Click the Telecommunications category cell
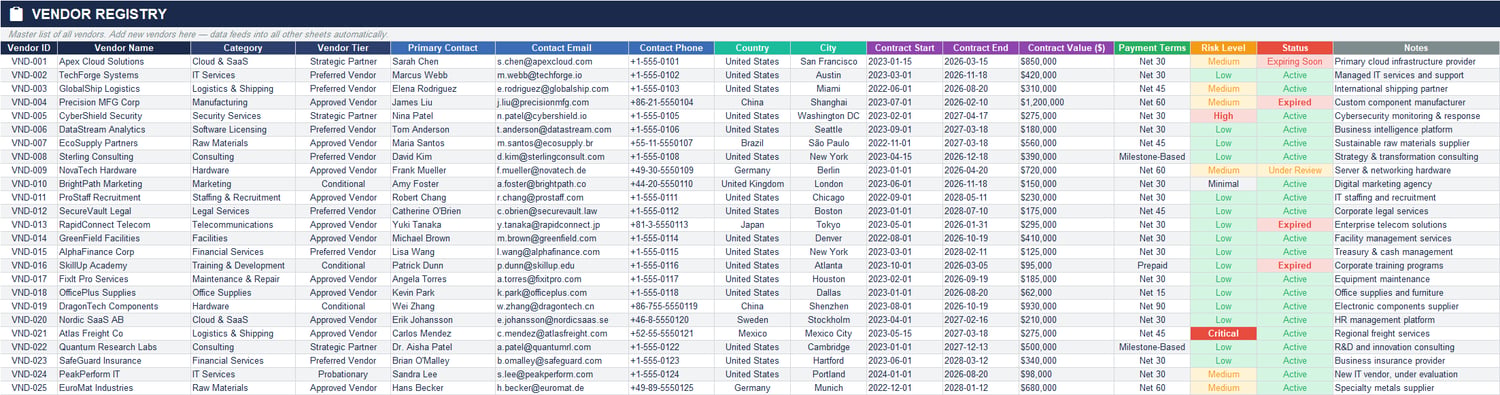The image size is (1500, 395). tap(243, 225)
